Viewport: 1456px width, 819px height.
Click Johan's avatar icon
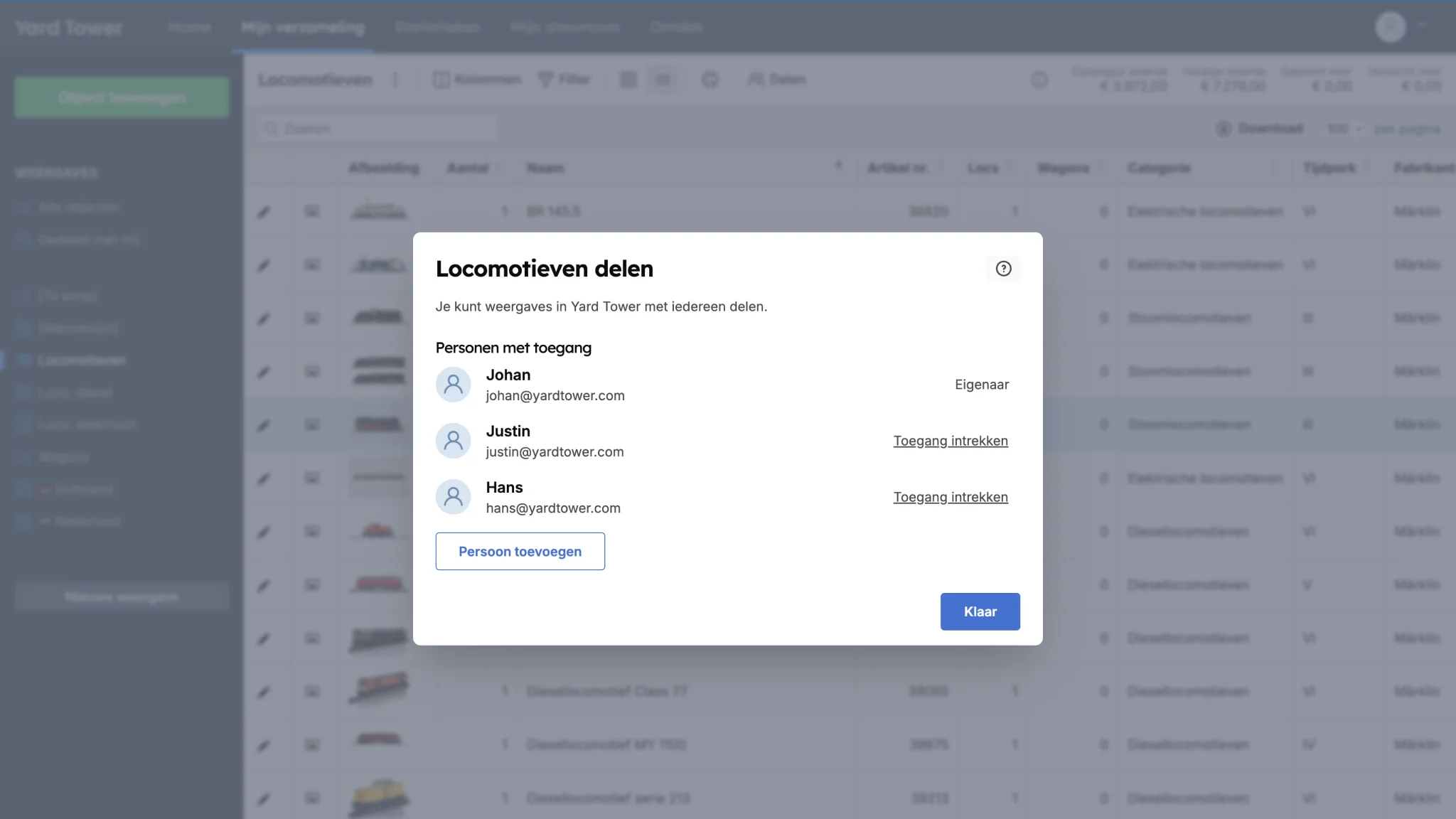[453, 385]
